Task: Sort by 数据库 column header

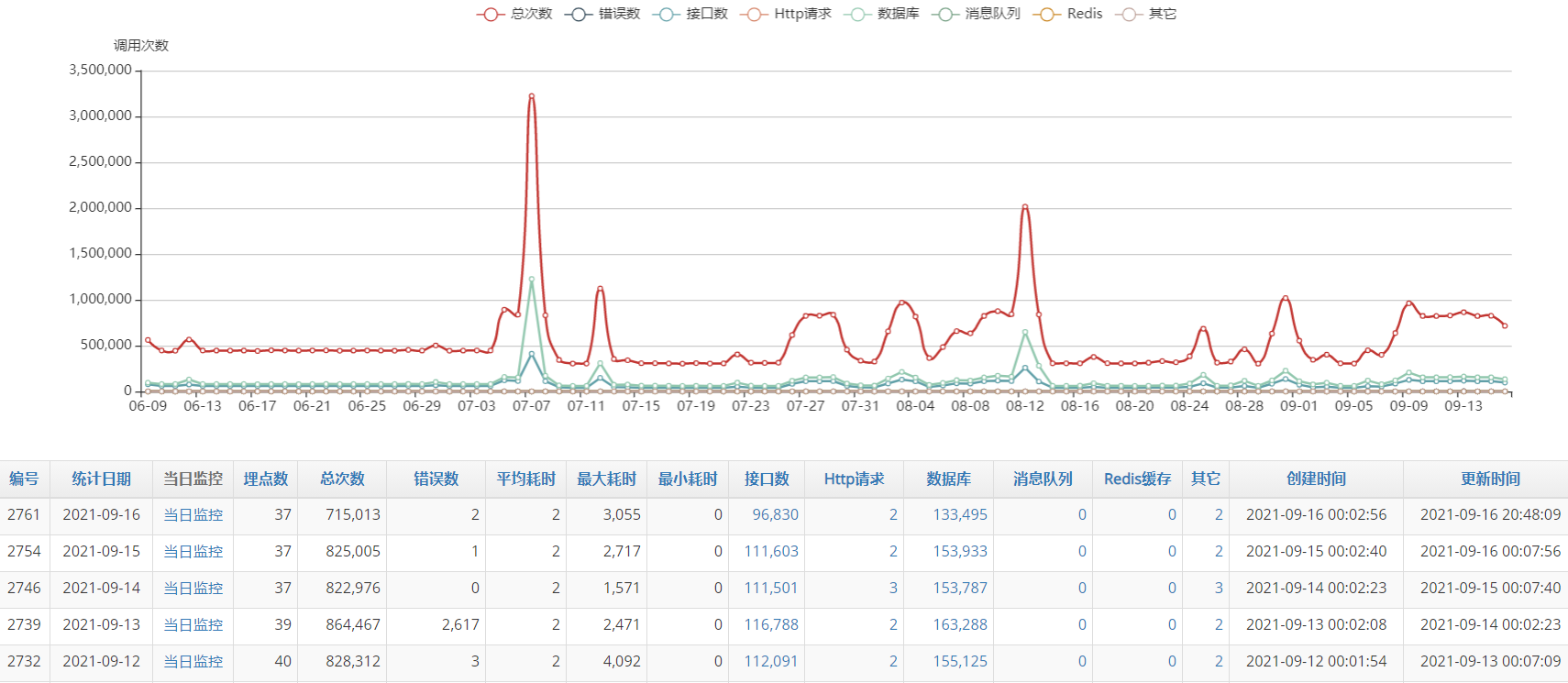Action: click(948, 479)
